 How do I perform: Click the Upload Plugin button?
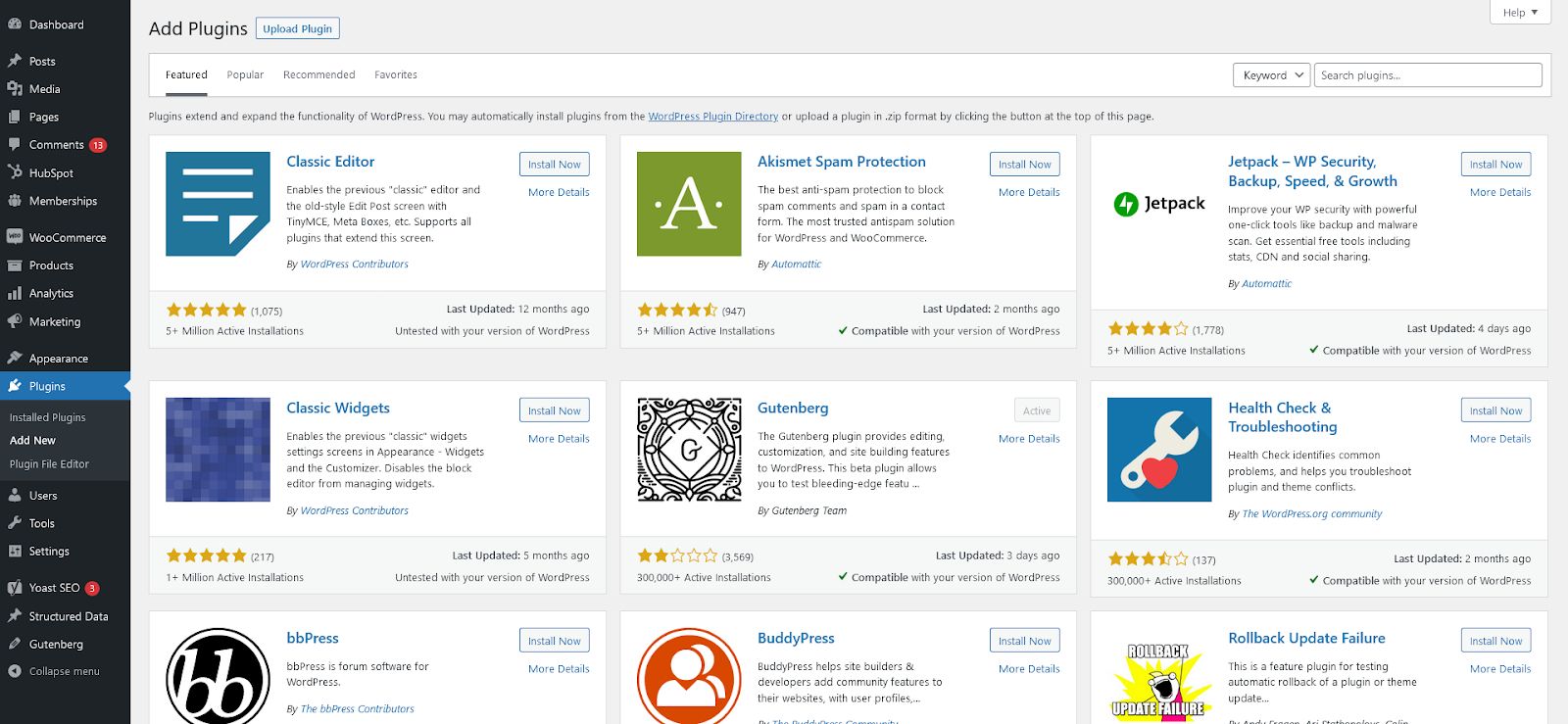coord(297,28)
